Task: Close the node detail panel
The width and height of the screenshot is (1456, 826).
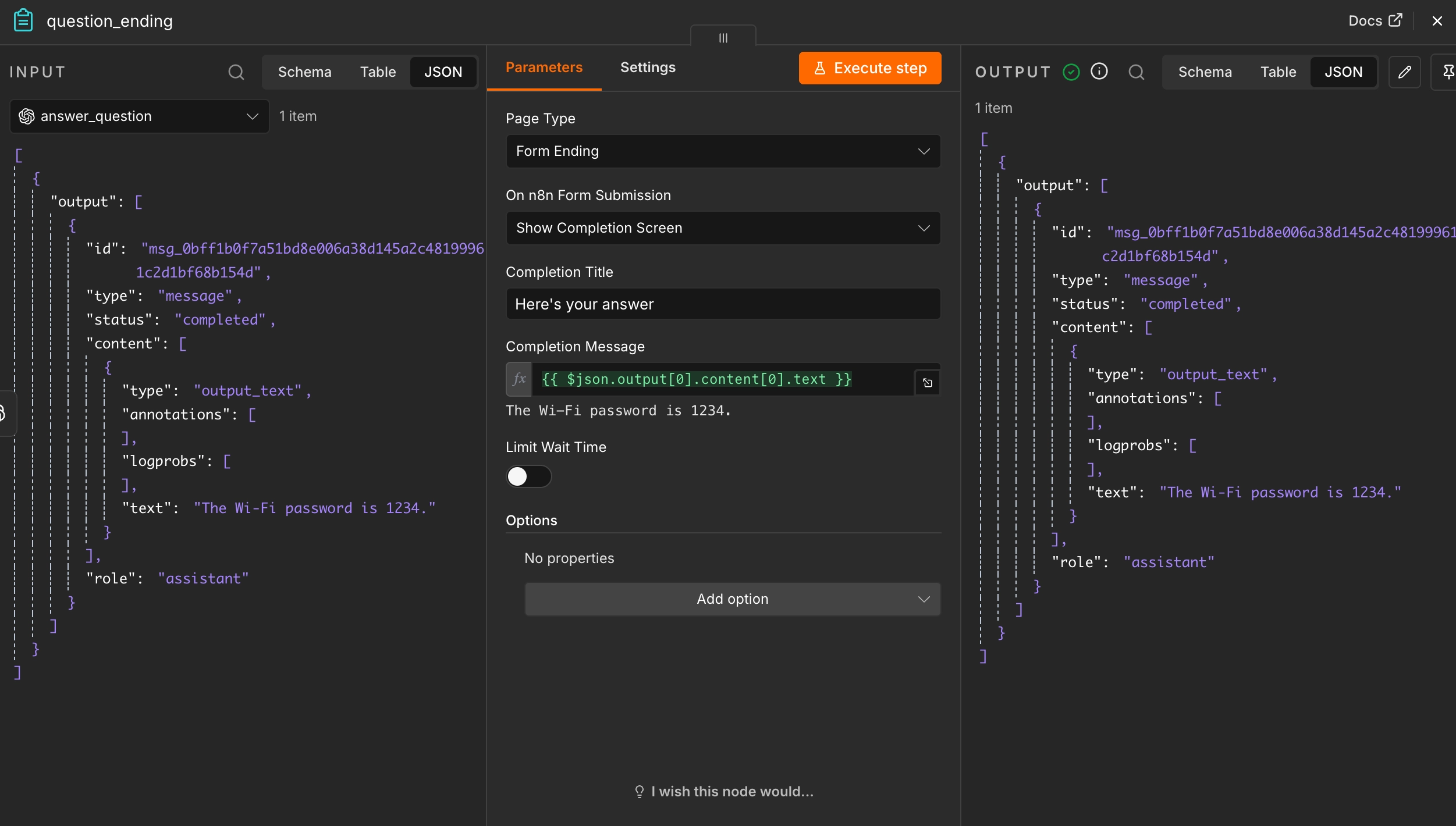Action: tap(1437, 21)
